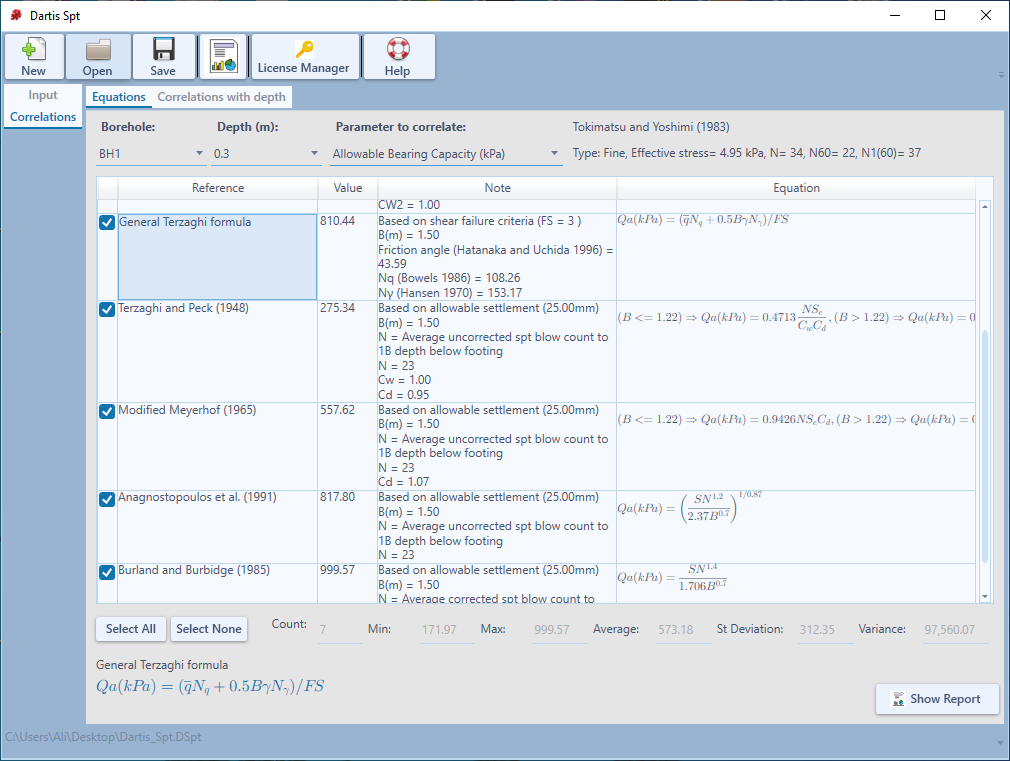
Task: Click the Average field showing 573.18
Action: pos(683,630)
